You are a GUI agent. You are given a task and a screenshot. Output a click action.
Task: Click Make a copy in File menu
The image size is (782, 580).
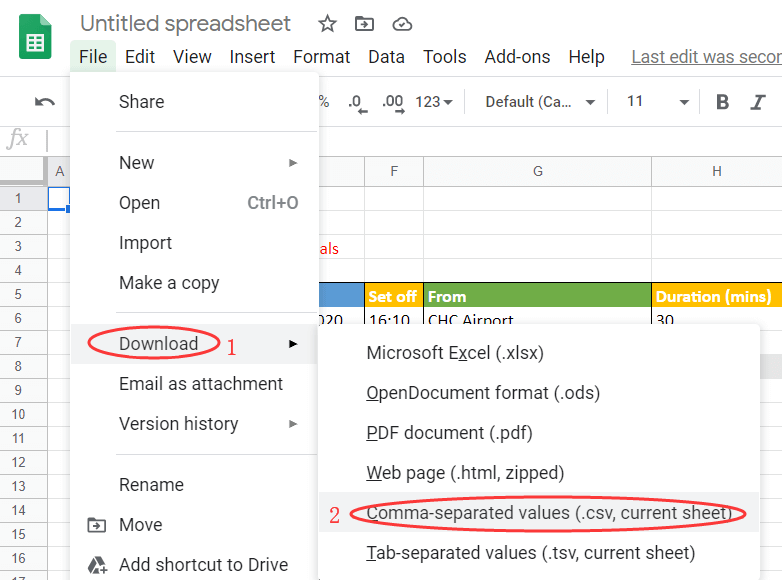pyautogui.click(x=169, y=283)
